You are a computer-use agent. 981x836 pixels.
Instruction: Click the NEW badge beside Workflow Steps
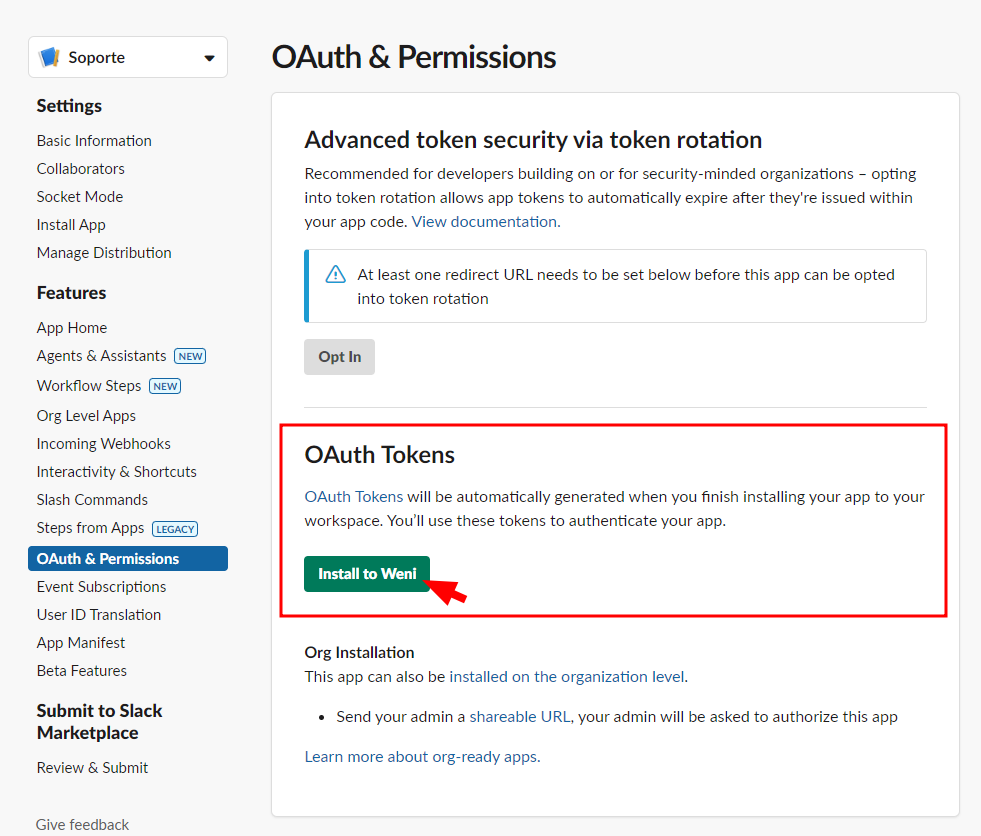(x=164, y=386)
